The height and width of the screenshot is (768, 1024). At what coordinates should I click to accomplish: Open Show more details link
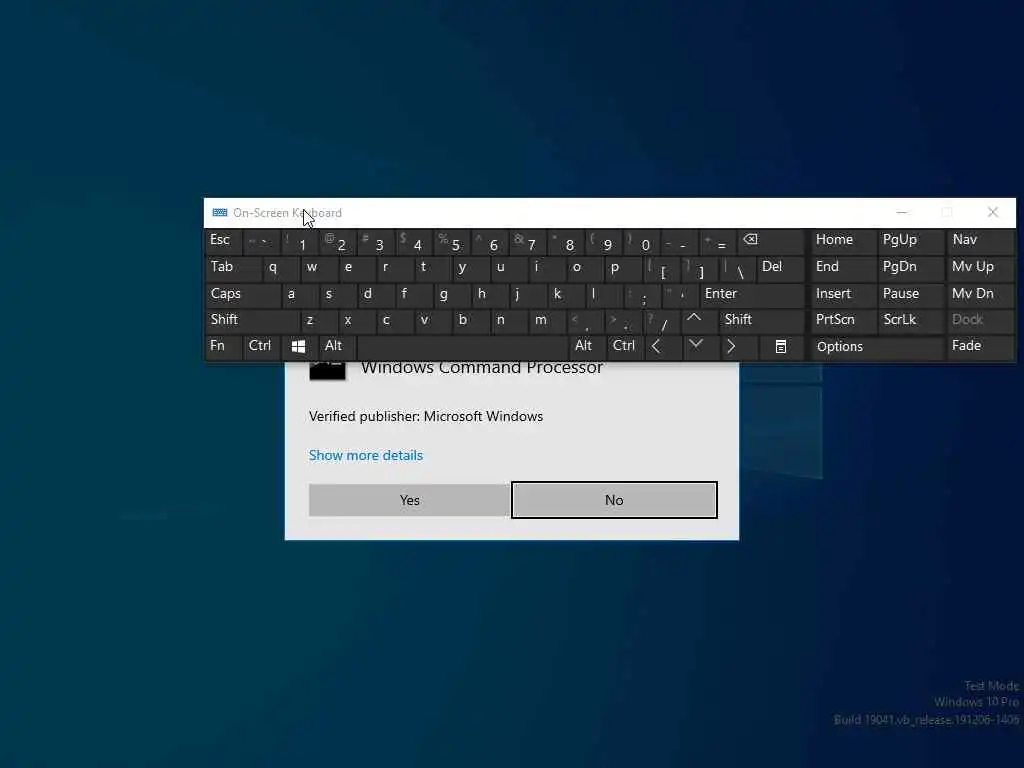tap(366, 455)
